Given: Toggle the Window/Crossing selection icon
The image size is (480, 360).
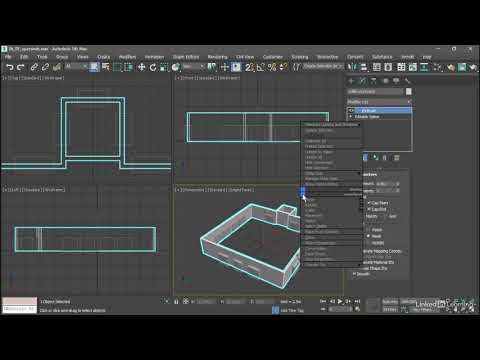Looking at the screenshot, I should click(x=129, y=67).
